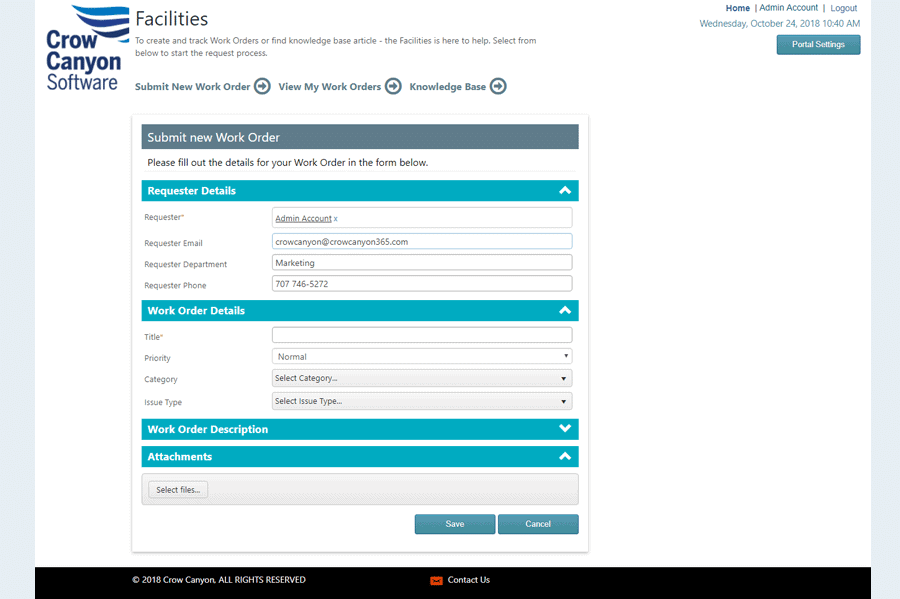Click the envelope icon next to Contact Us
Image resolution: width=900 pixels, height=599 pixels.
pyautogui.click(x=436, y=581)
